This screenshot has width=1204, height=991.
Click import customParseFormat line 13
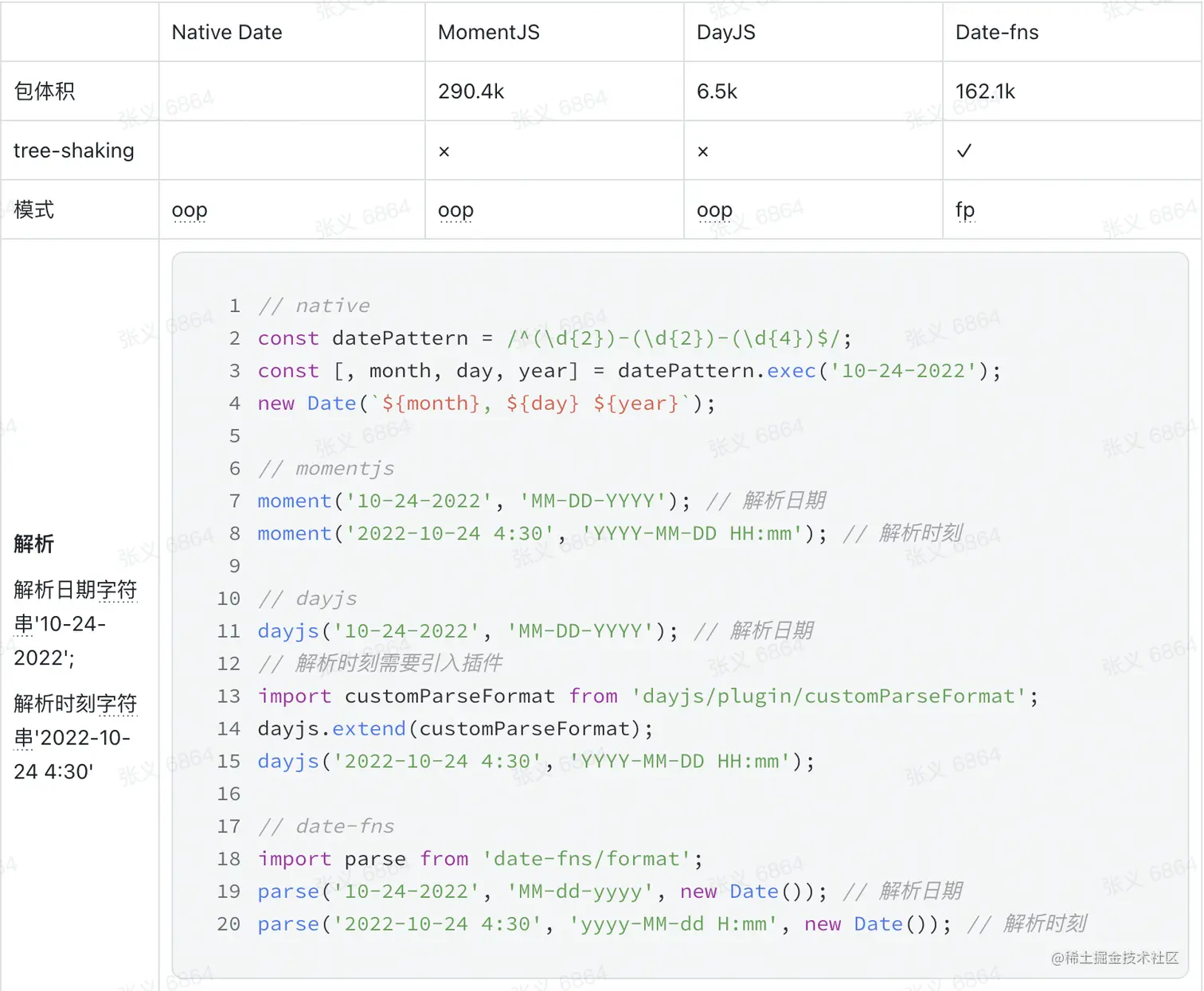(x=648, y=696)
